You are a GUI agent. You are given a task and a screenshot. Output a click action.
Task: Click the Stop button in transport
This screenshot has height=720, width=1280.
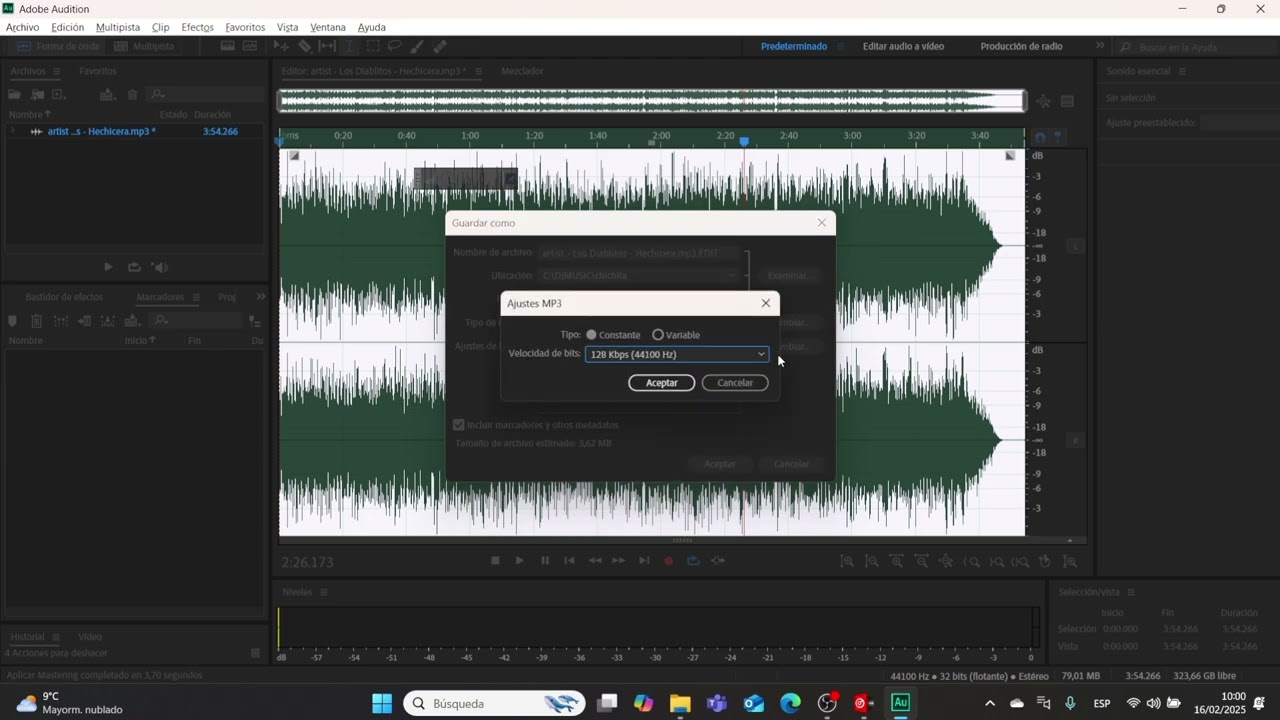495,561
